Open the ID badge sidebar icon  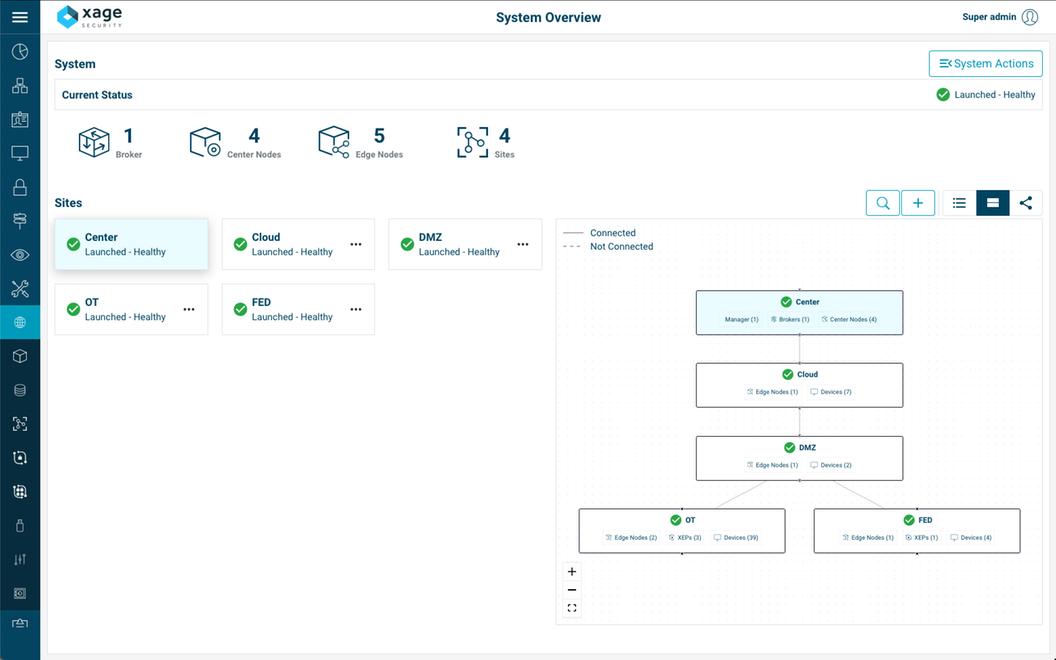(20, 119)
